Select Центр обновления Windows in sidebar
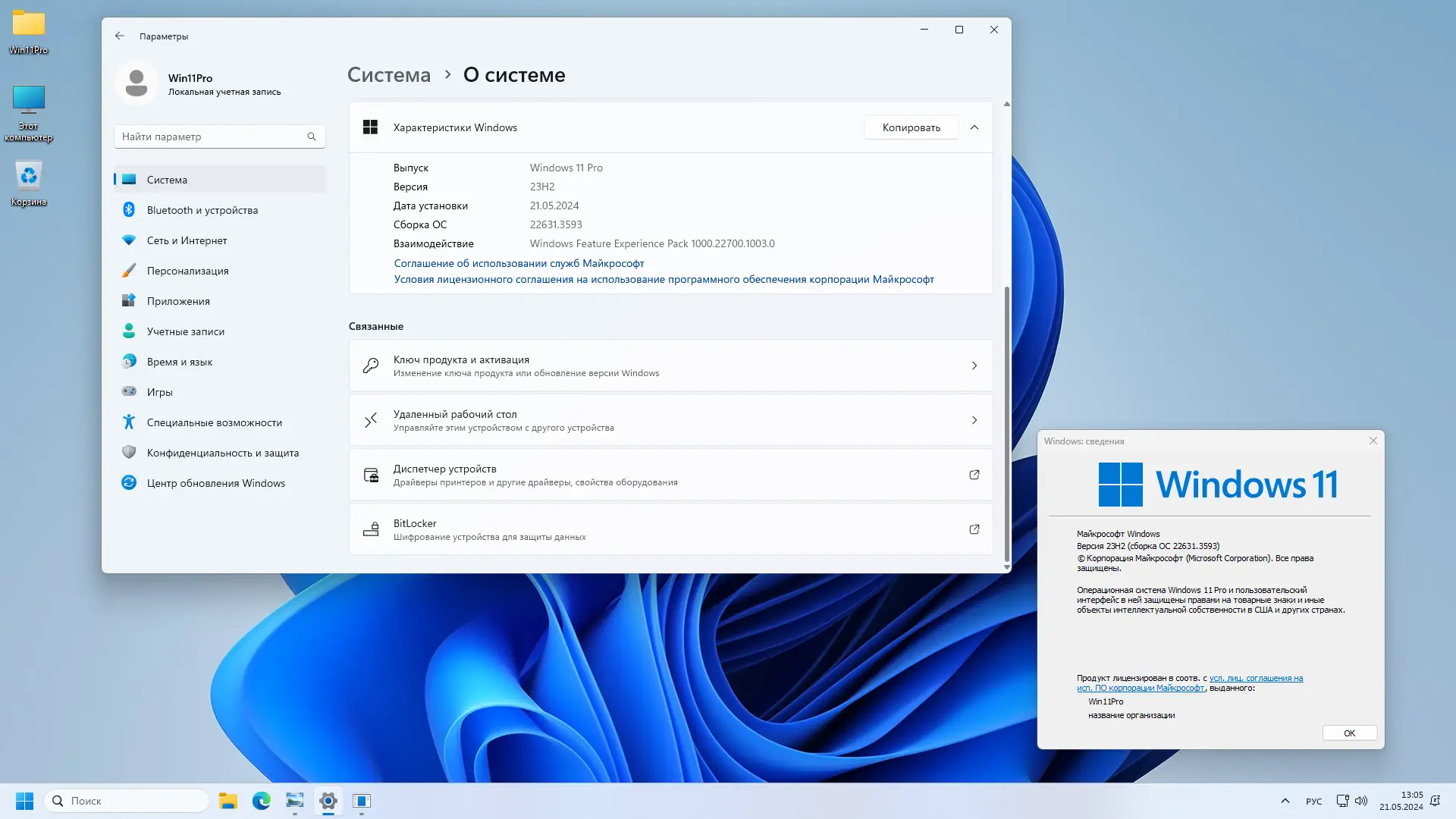The image size is (1456, 819). [x=215, y=483]
